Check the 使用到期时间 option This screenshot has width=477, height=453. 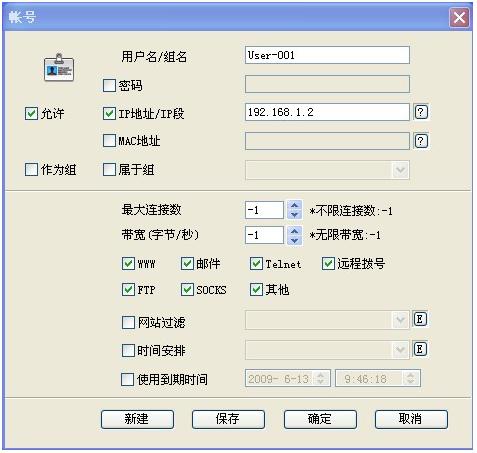point(127,379)
